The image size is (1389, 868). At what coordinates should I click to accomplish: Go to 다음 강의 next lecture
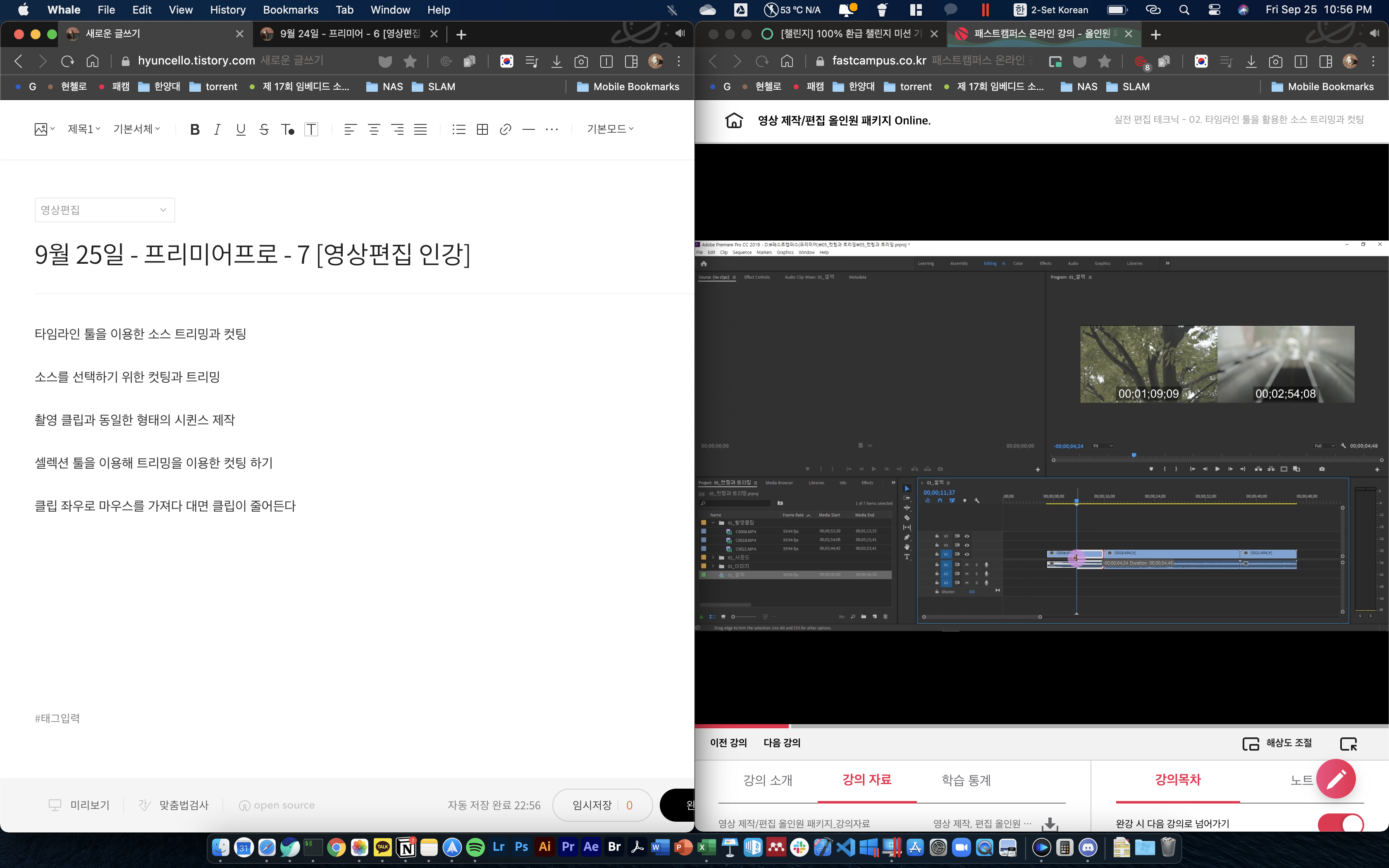[x=781, y=743]
